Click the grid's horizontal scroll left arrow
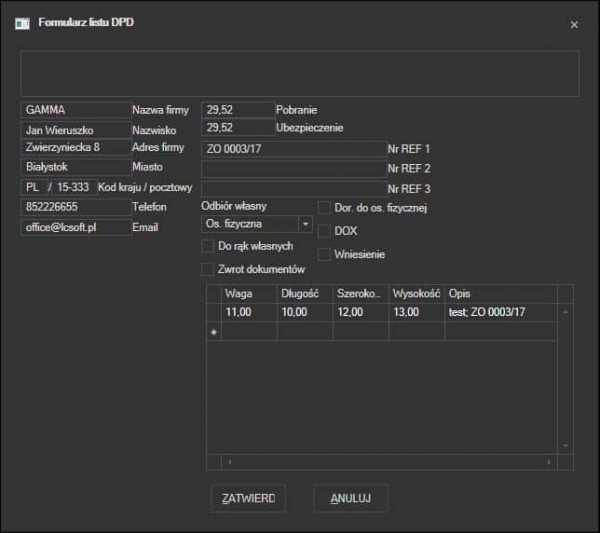 [x=230, y=463]
